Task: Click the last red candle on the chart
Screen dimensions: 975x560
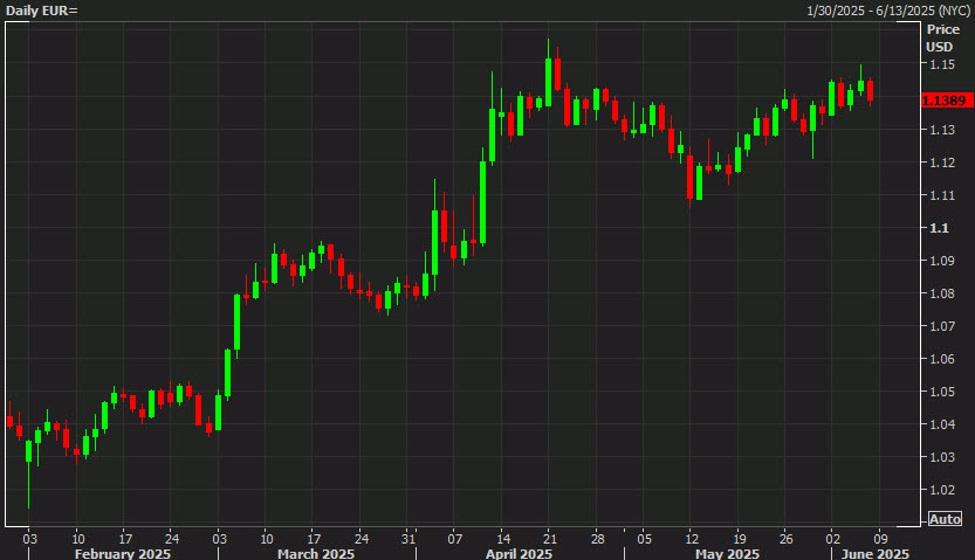Action: pos(870,90)
